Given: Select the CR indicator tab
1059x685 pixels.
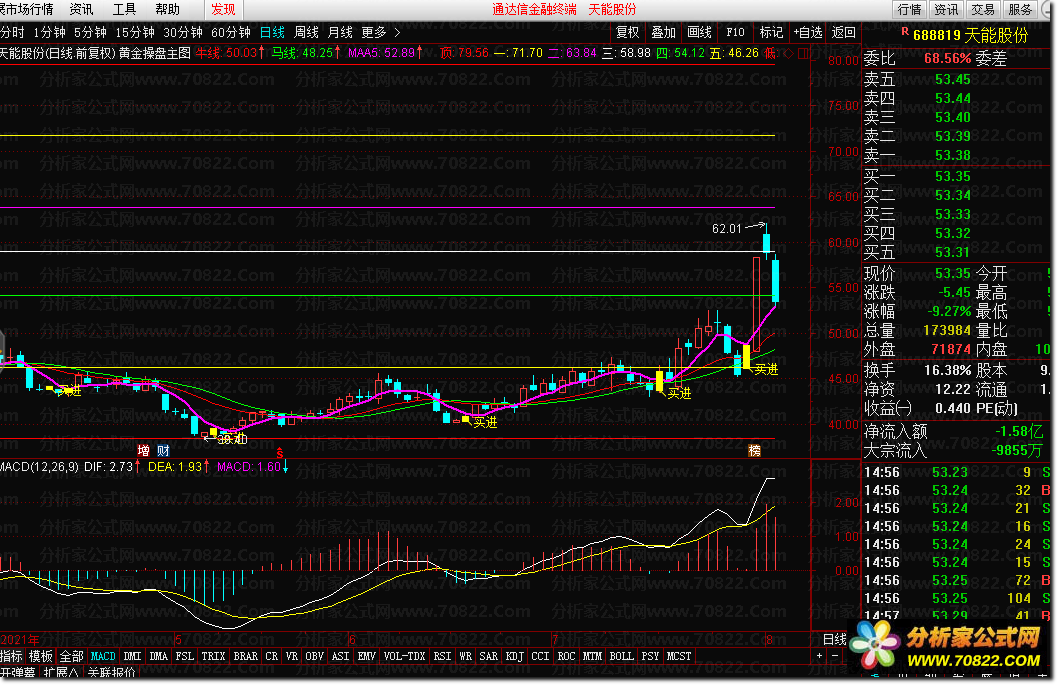Looking at the screenshot, I should tap(272, 656).
